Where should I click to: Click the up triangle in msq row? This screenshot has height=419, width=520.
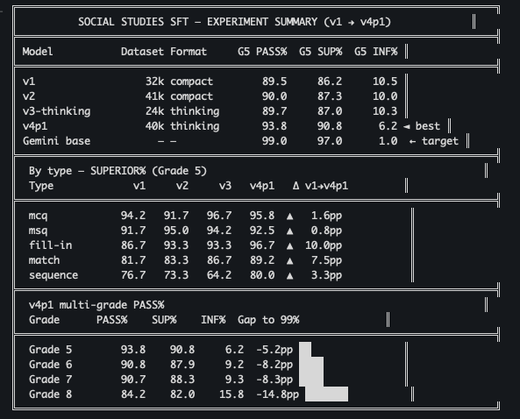290,231
